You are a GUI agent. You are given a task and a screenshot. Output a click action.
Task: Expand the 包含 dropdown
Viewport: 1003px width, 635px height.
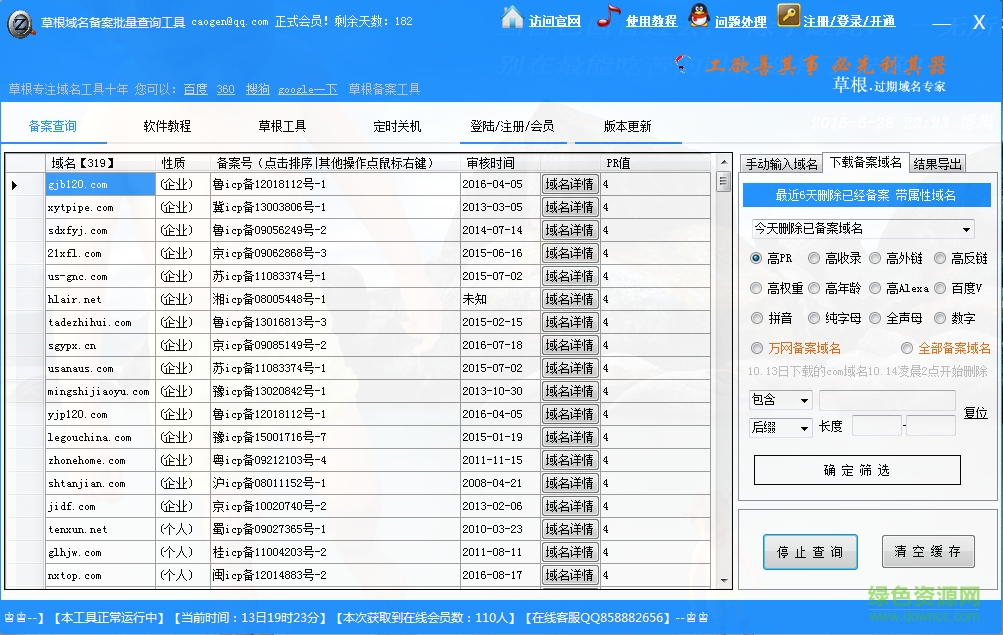782,398
